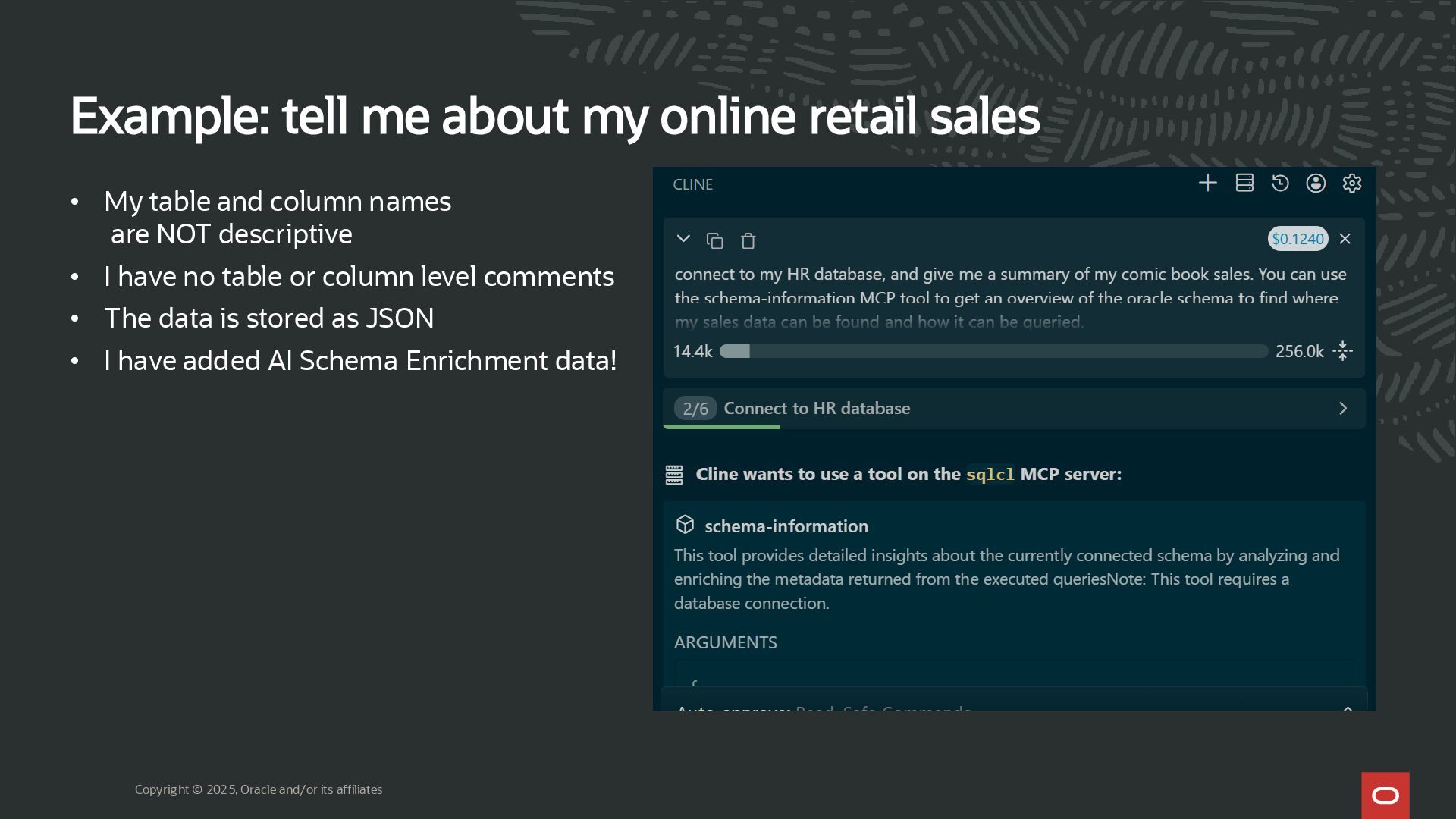1456x819 pixels.
Task: Expand the Auto-approve settings bar
Action: tap(1347, 709)
